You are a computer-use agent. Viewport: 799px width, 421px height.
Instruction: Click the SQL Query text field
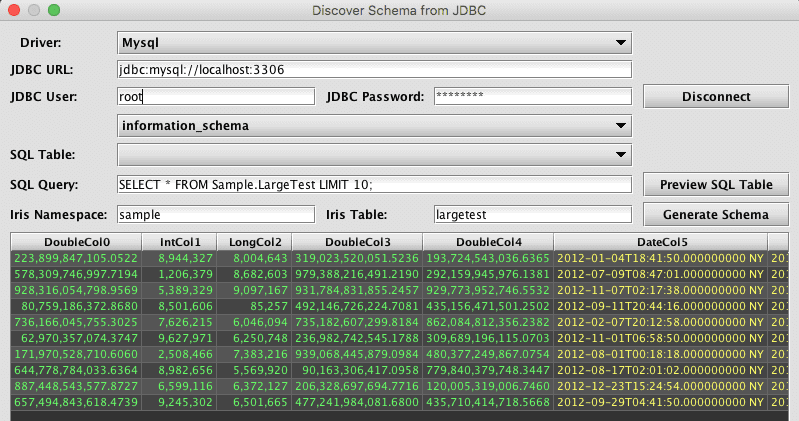tap(375, 185)
